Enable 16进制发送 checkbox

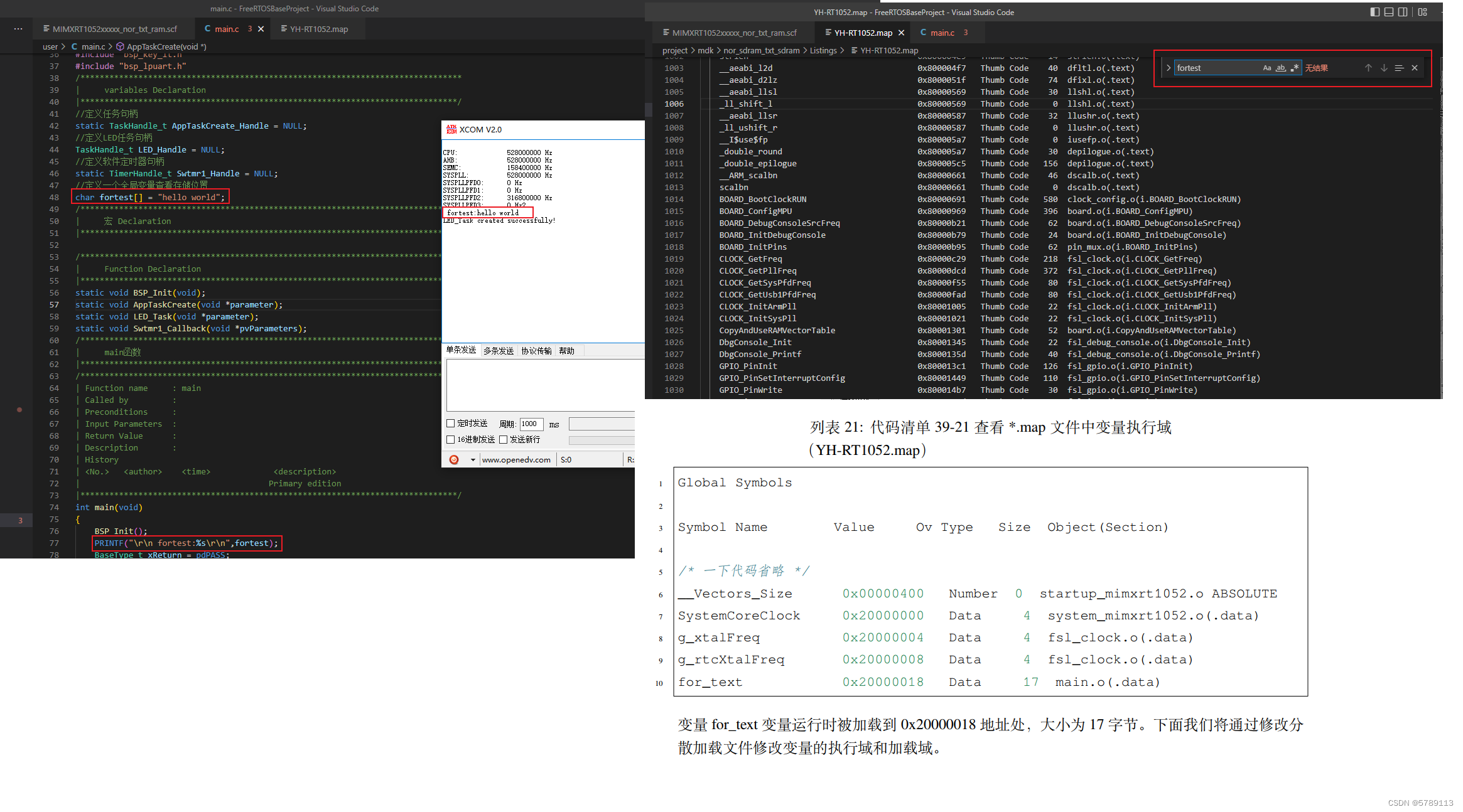(x=450, y=439)
